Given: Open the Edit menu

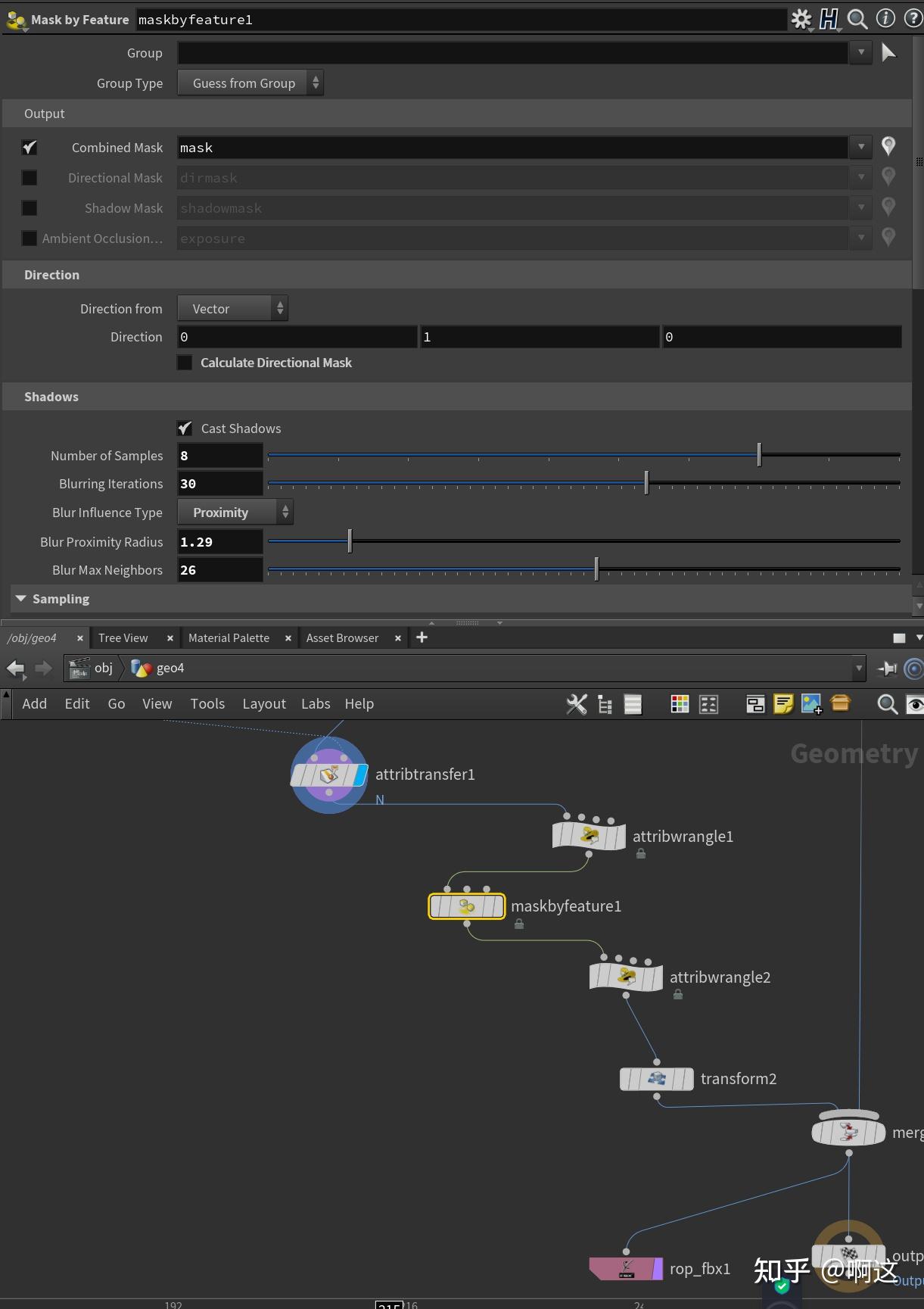Looking at the screenshot, I should pyautogui.click(x=77, y=704).
